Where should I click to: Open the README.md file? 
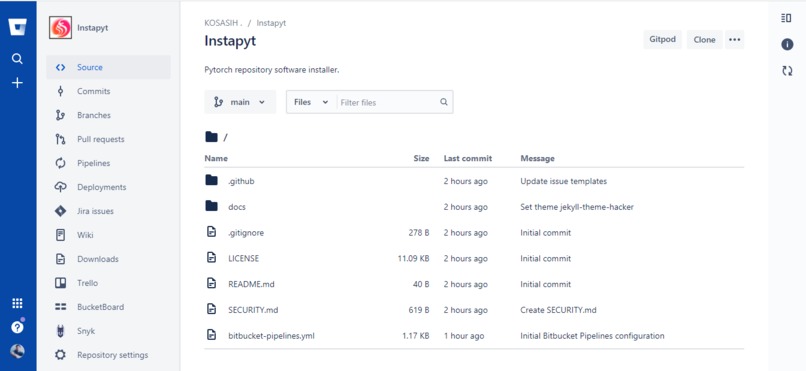[251, 284]
